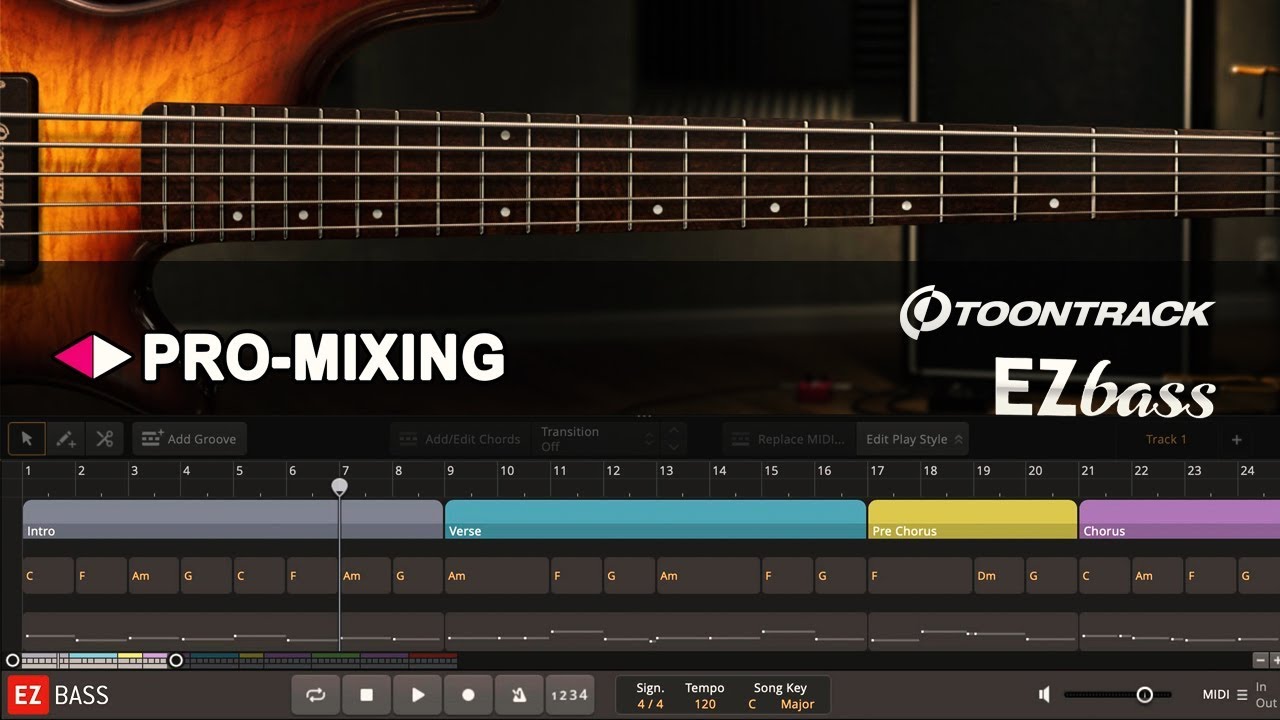The width and height of the screenshot is (1280, 720).
Task: Expand the Edit Play Style panel
Action: (913, 439)
